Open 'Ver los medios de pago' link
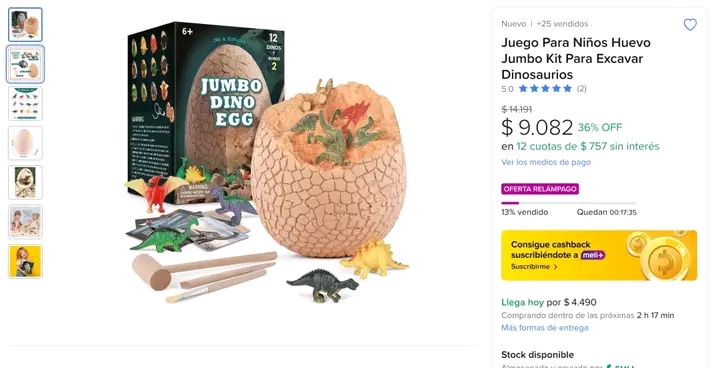 point(546,162)
